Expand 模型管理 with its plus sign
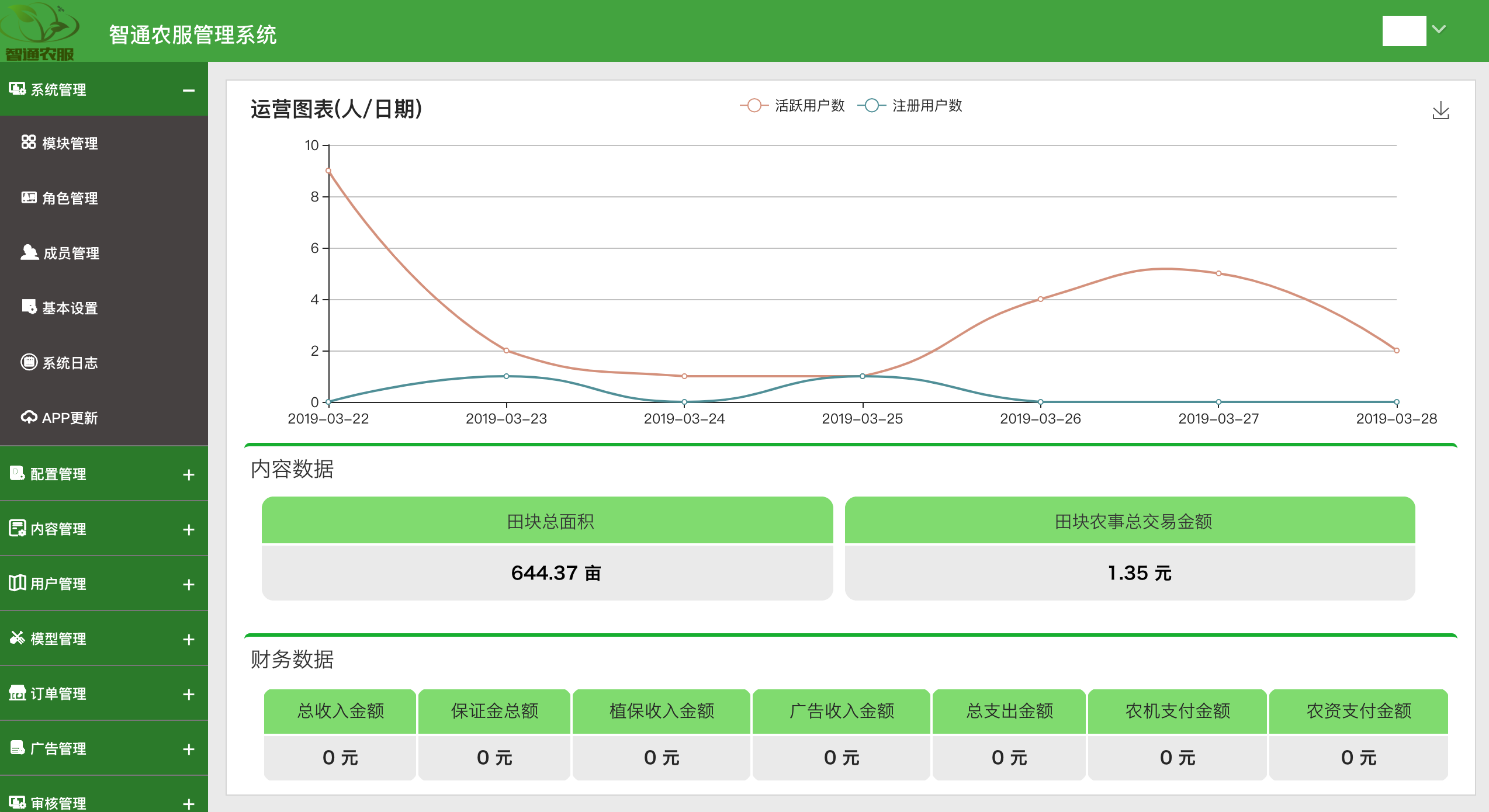 pos(188,639)
